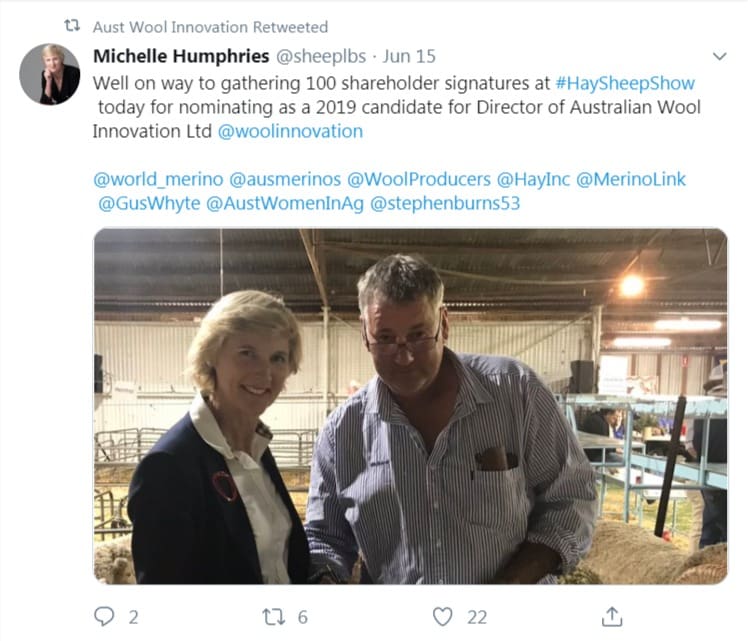Viewport: 748px width, 641px height.
Task: Visit the @woolinnovation mention
Action: pyautogui.click(x=290, y=131)
